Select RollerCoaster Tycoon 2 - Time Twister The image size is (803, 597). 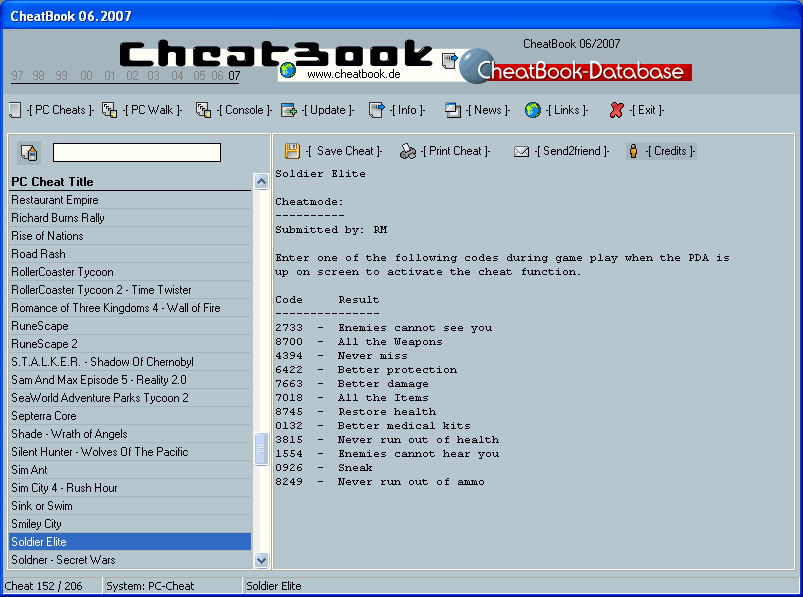(x=130, y=290)
